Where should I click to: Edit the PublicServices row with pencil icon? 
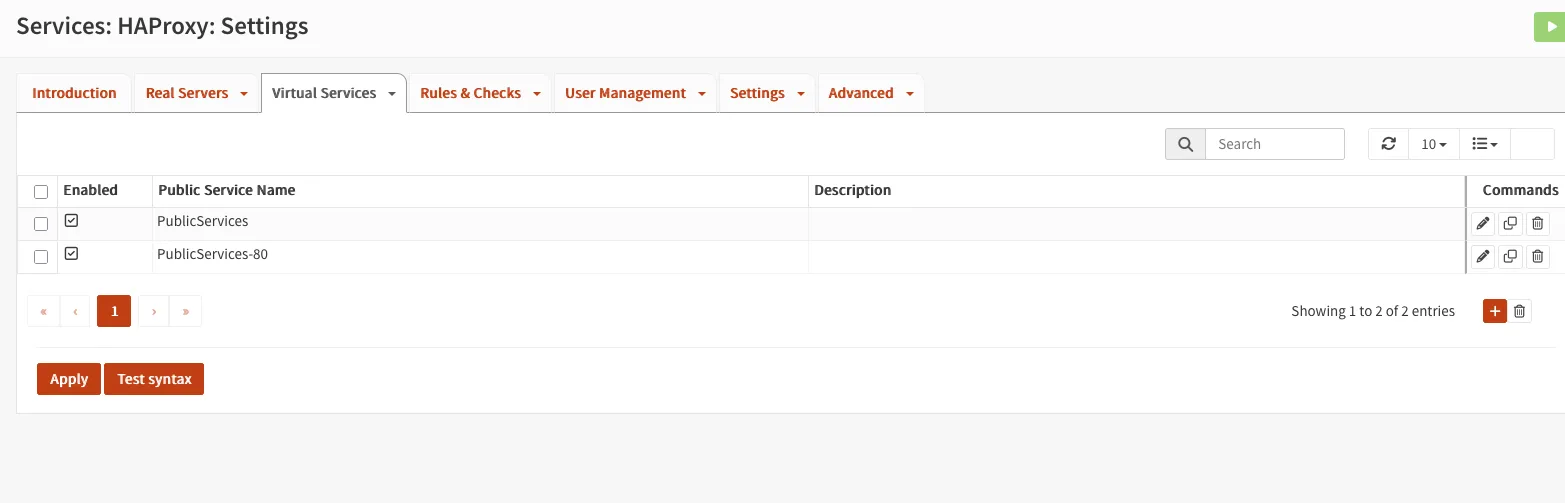coord(1483,224)
